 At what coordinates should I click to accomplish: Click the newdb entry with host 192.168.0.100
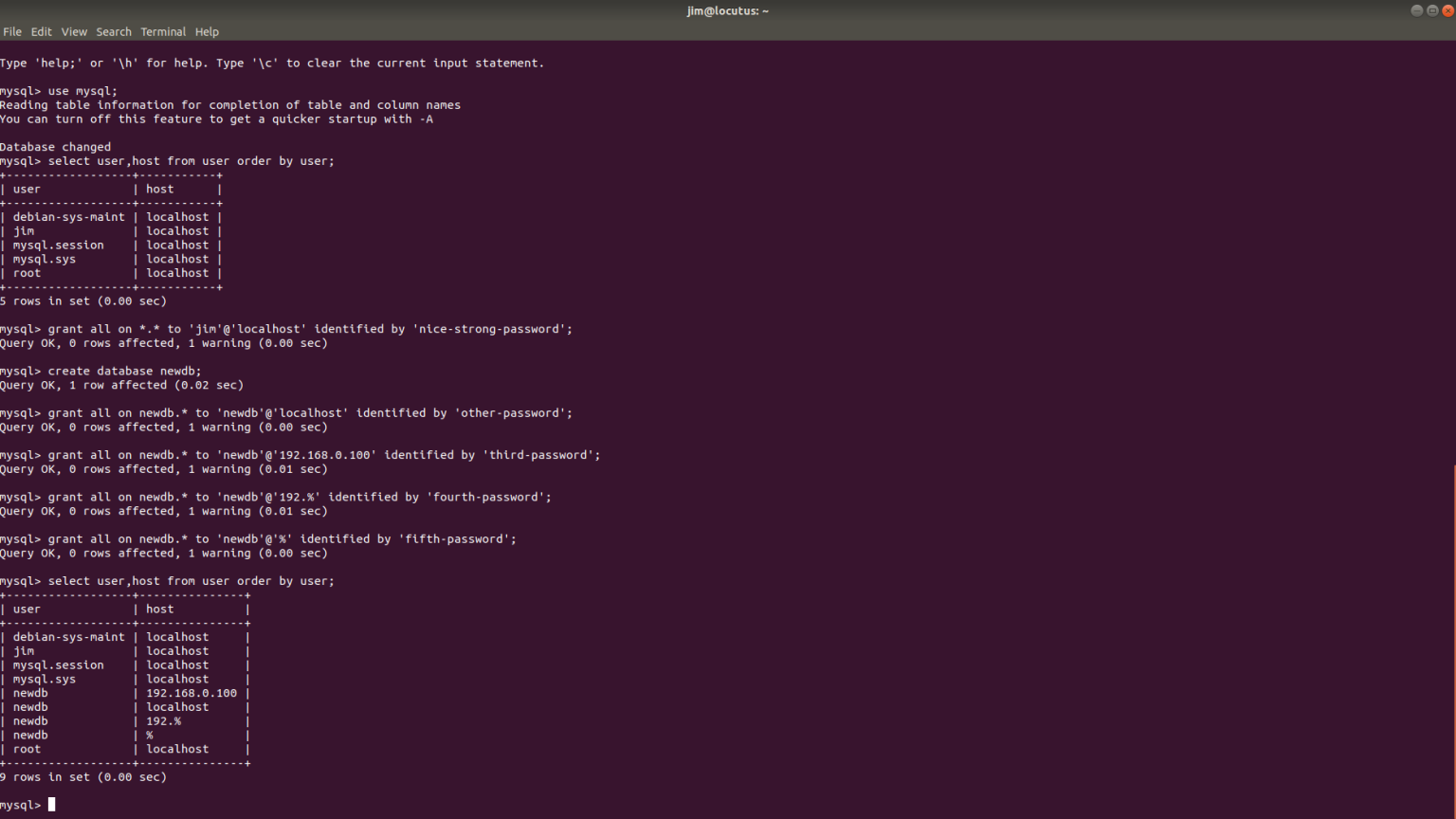click(x=191, y=693)
